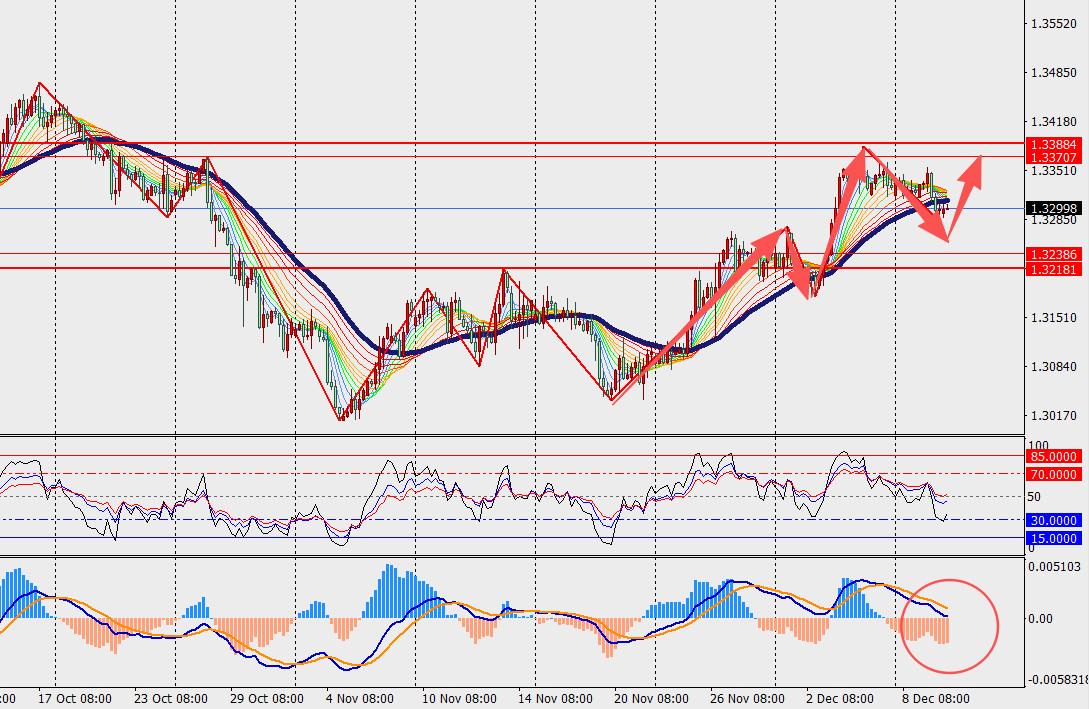Select the 85.0000 oscillator level label
Image resolution: width=1089 pixels, height=709 pixels.
click(1052, 457)
